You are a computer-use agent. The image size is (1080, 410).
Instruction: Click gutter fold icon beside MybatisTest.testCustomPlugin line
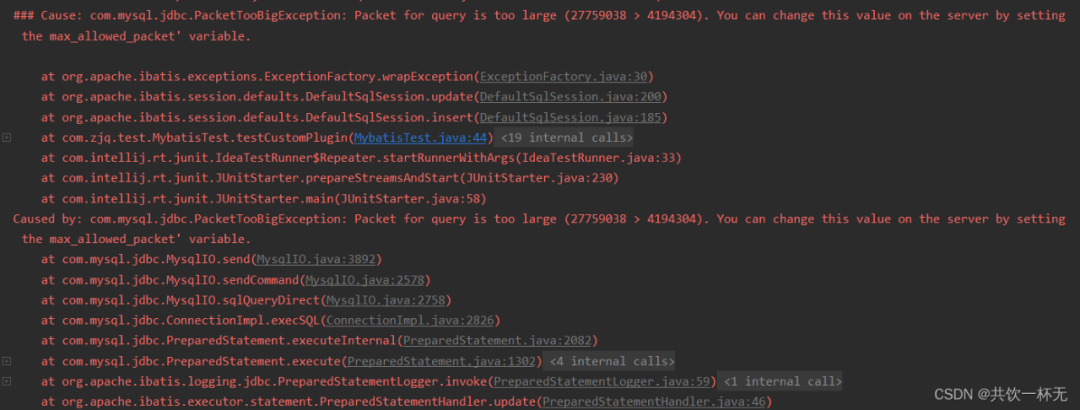(6, 138)
